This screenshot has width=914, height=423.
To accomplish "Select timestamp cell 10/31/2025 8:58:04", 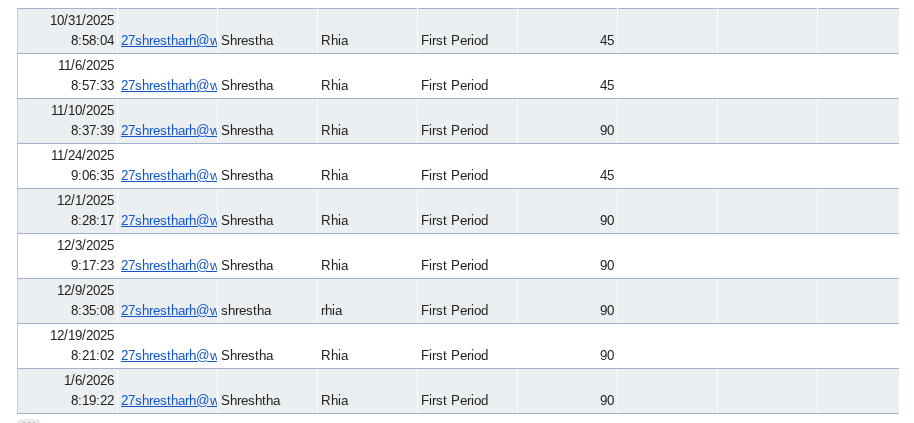I will click(68, 31).
